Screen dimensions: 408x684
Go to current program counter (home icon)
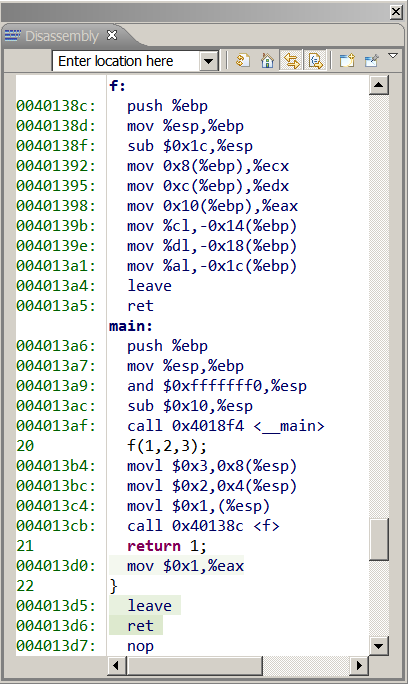pos(267,60)
